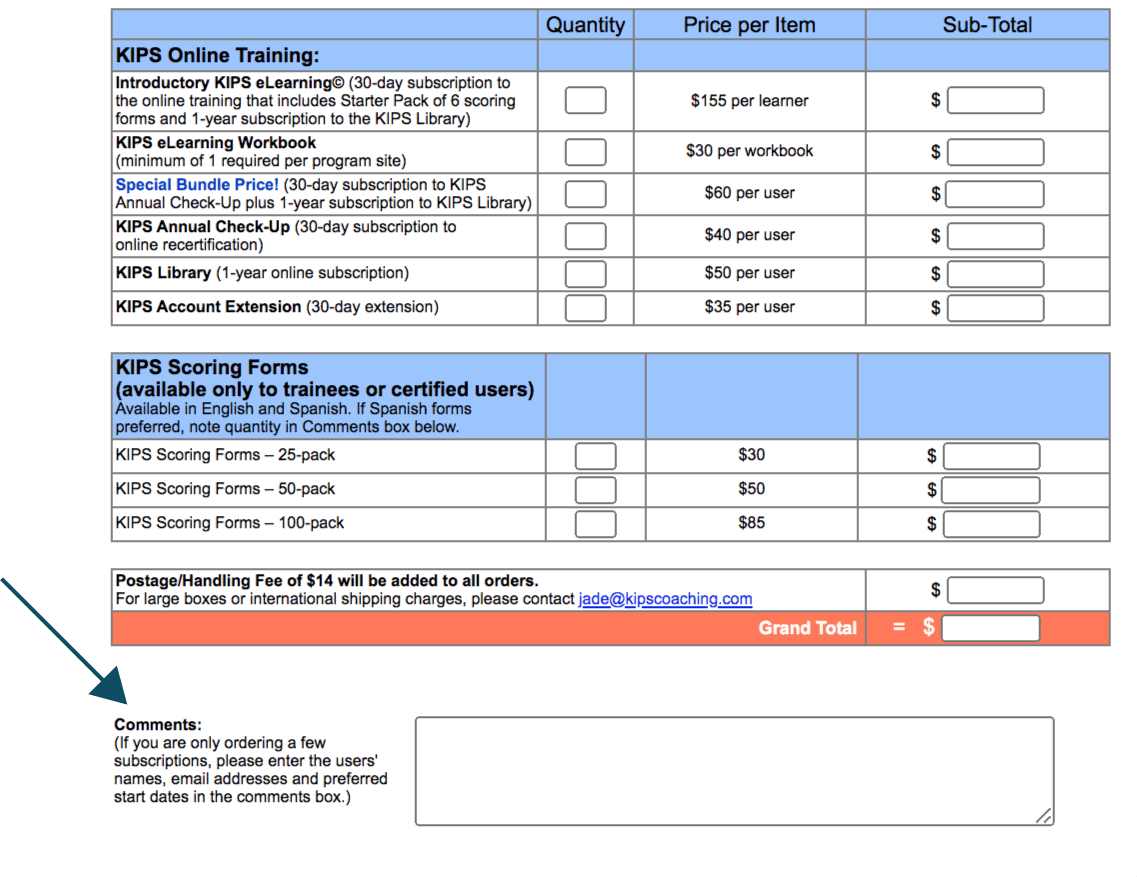Click quantity box for KIPS Library
Viewport: 1137px width, 877px height.
pyautogui.click(x=585, y=274)
